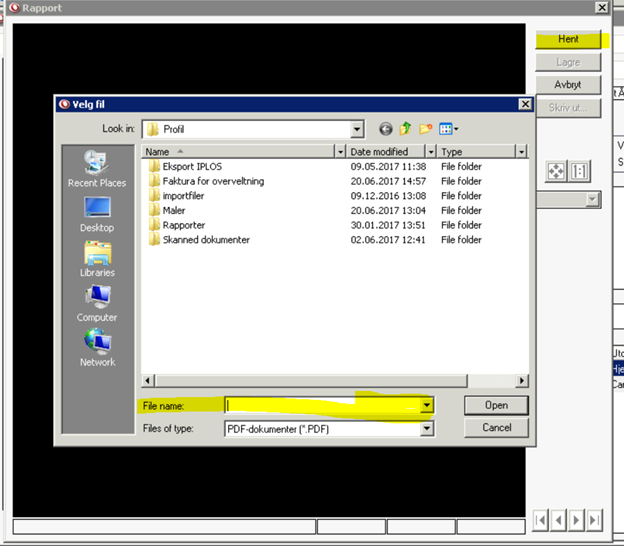Screen dimensions: 624x546
Task: Click inside the File name text field
Action: (320, 405)
